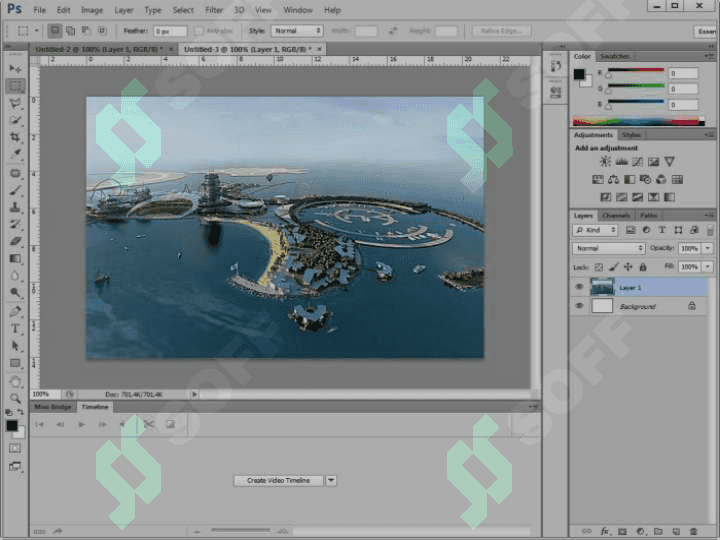The width and height of the screenshot is (720, 540).
Task: Select the Horizontal Type tool
Action: [x=15, y=329]
